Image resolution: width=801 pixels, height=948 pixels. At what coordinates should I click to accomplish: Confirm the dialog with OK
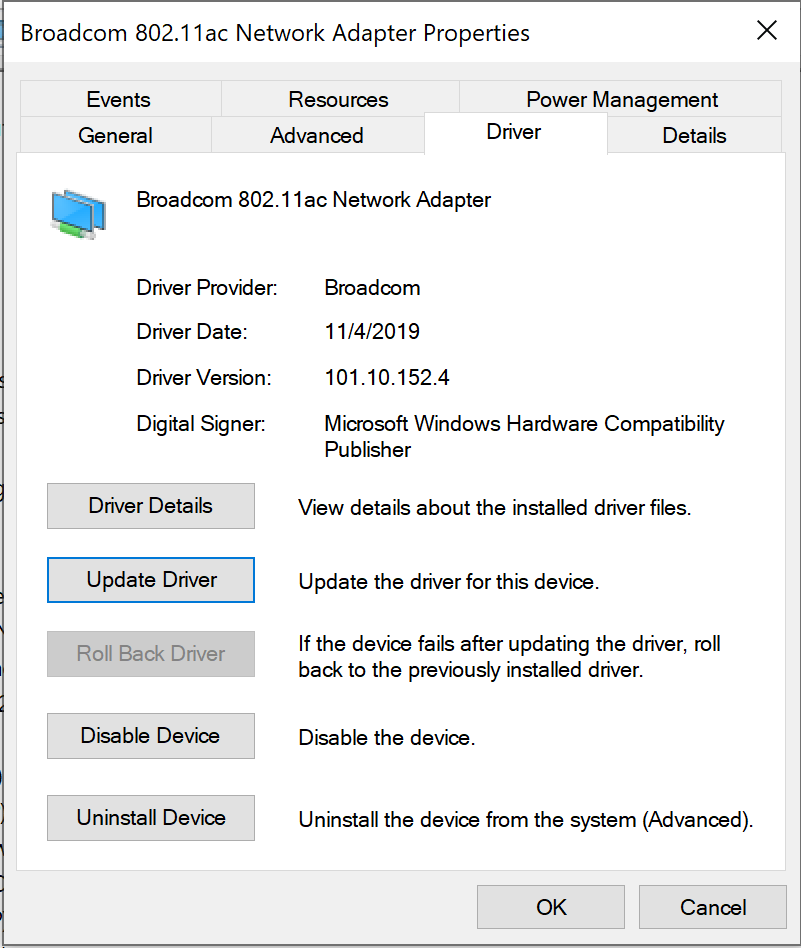click(x=551, y=908)
